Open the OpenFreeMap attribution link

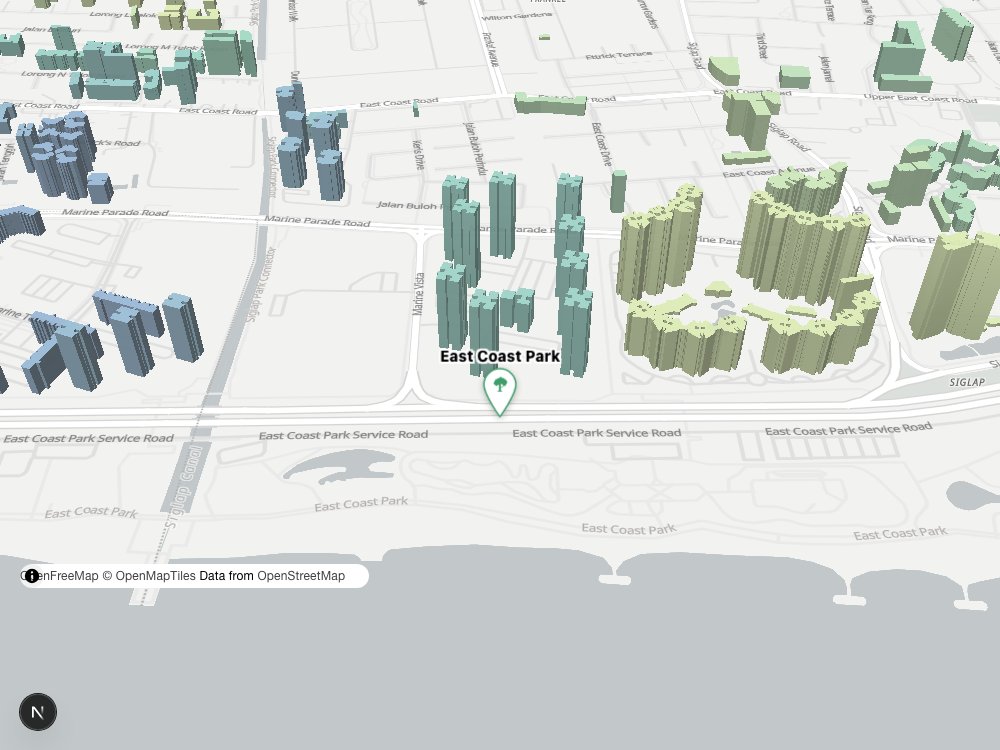[62, 576]
